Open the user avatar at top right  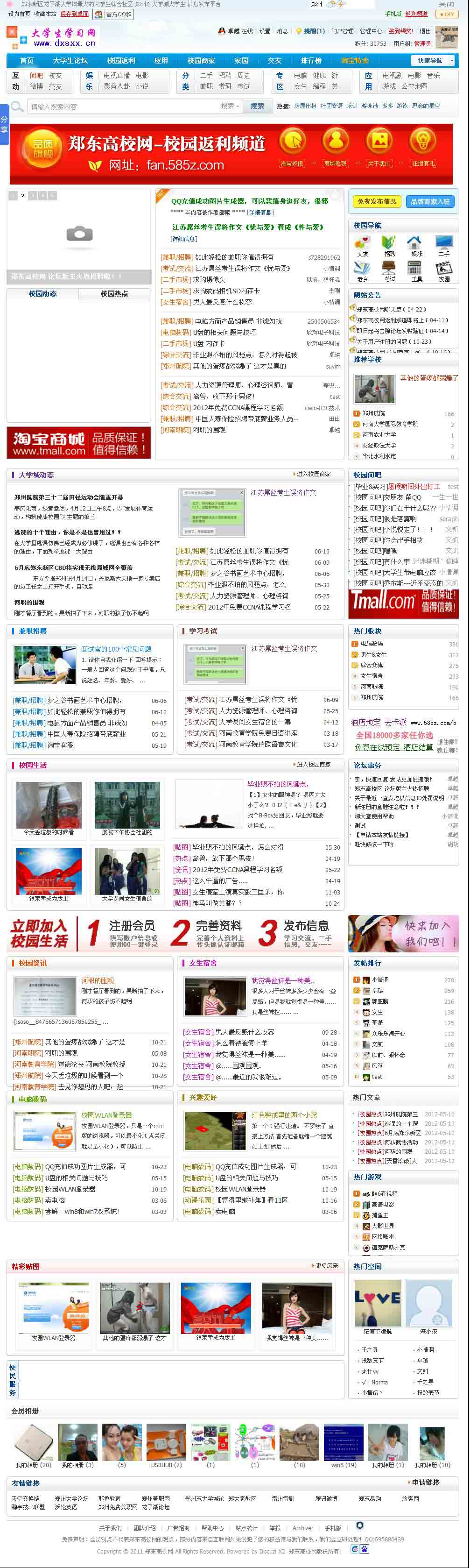click(x=448, y=37)
